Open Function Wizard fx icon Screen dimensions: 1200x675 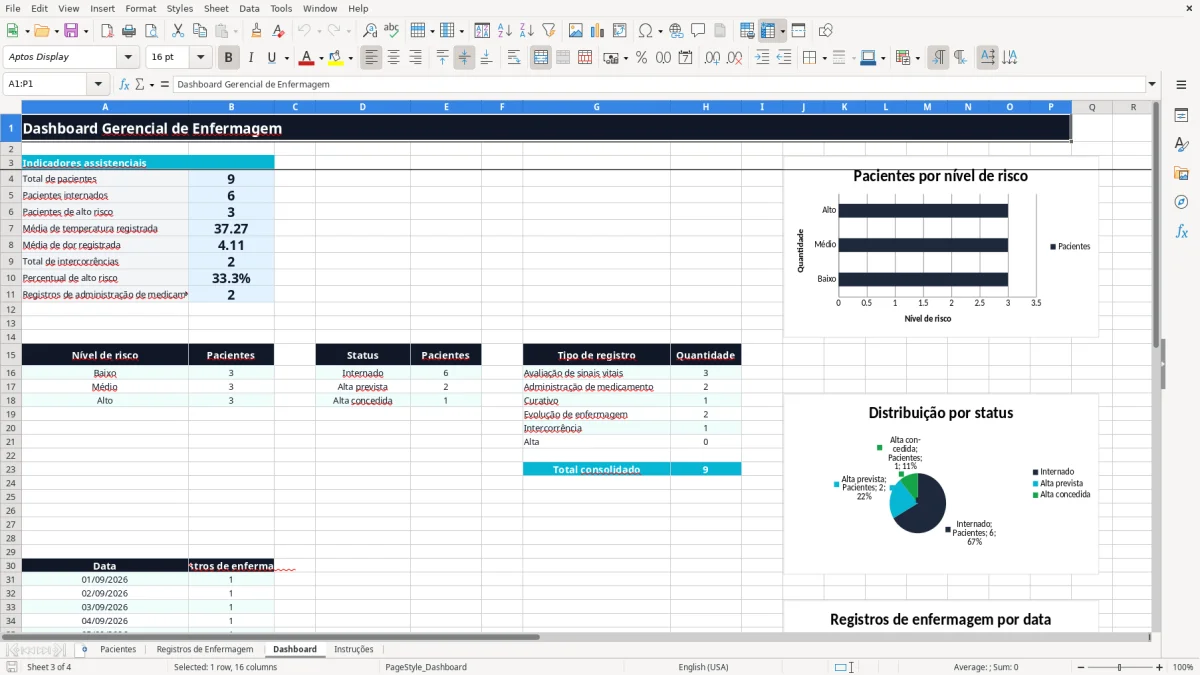[124, 84]
